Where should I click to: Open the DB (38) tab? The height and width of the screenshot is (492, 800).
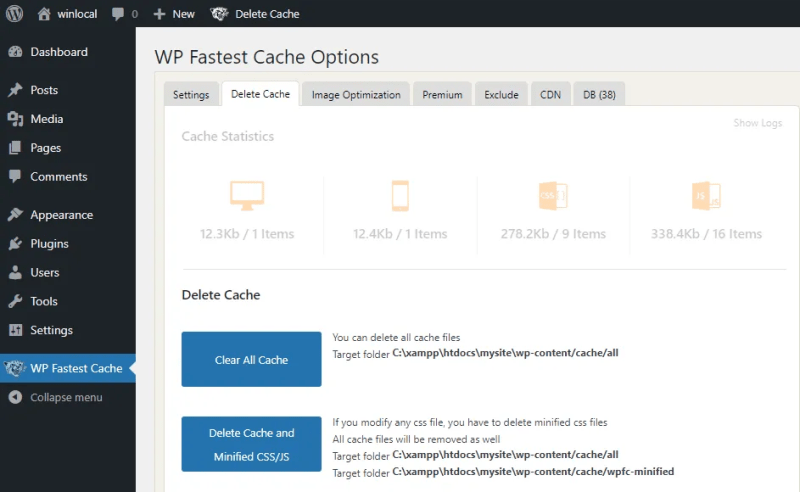(x=599, y=94)
